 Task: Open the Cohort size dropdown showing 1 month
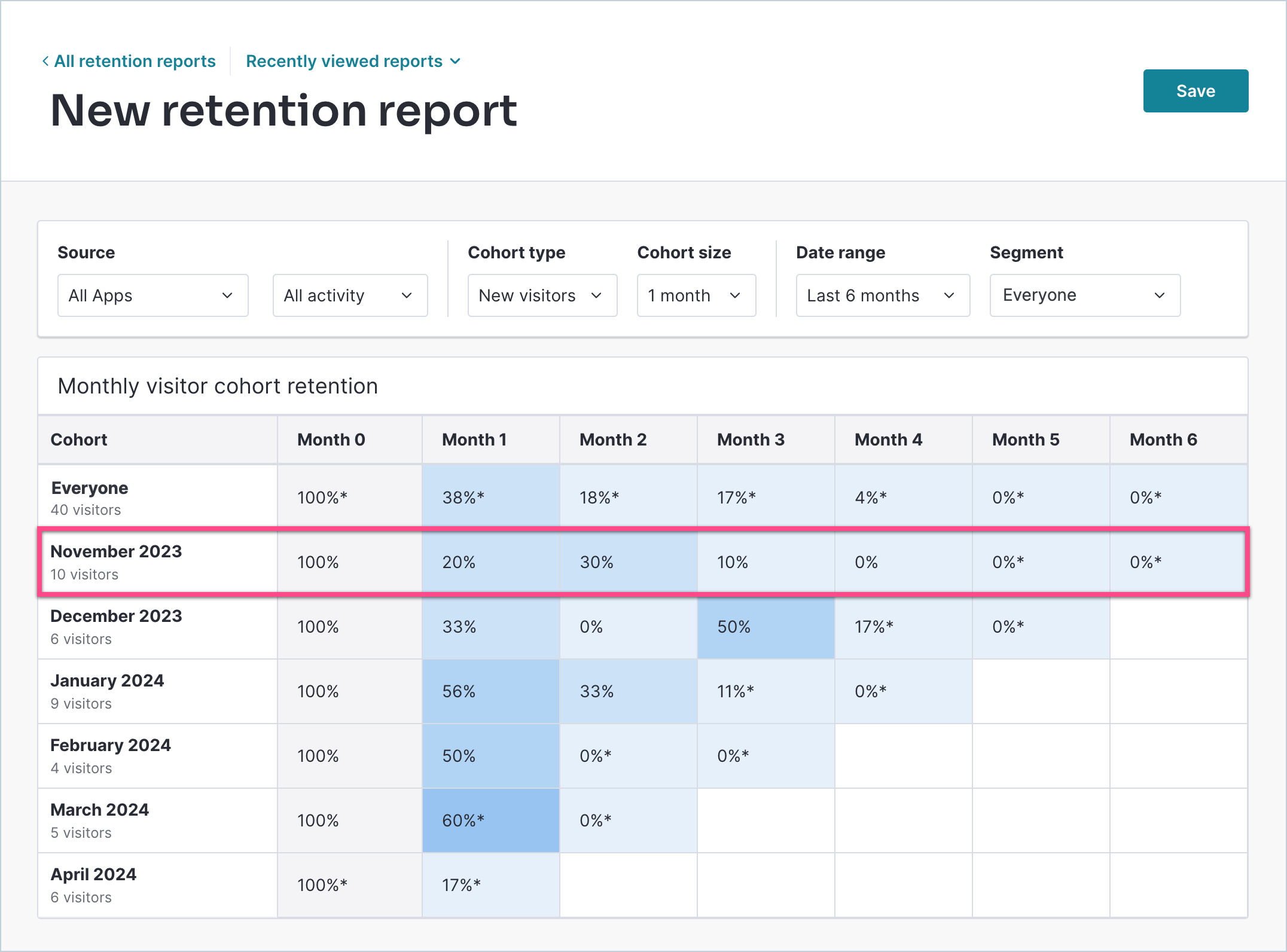[x=696, y=295]
